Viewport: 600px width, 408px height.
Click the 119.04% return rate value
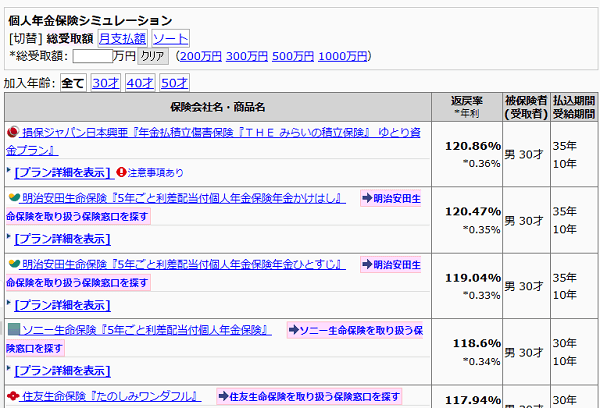473,278
